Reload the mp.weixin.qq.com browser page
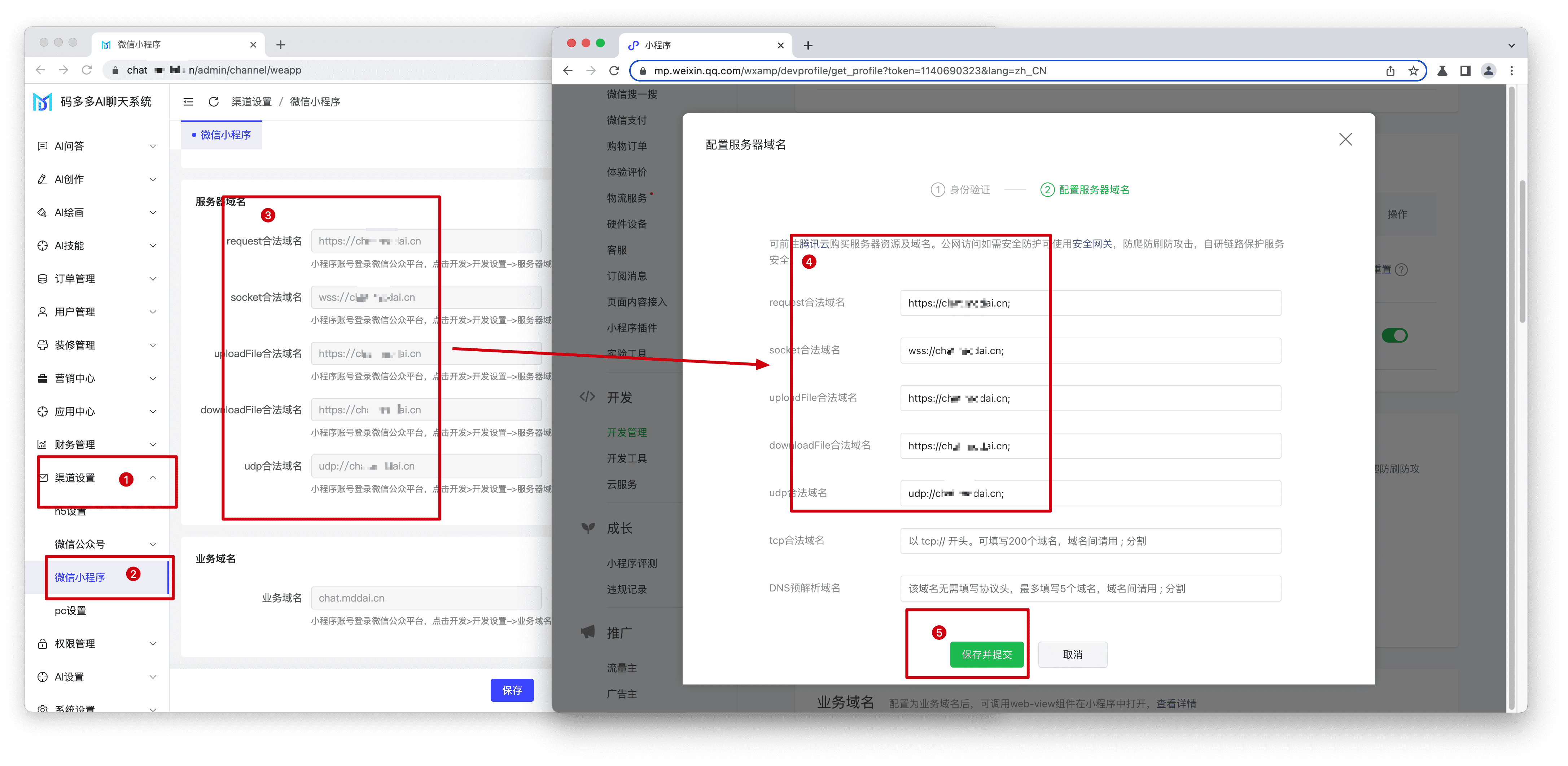 [614, 71]
